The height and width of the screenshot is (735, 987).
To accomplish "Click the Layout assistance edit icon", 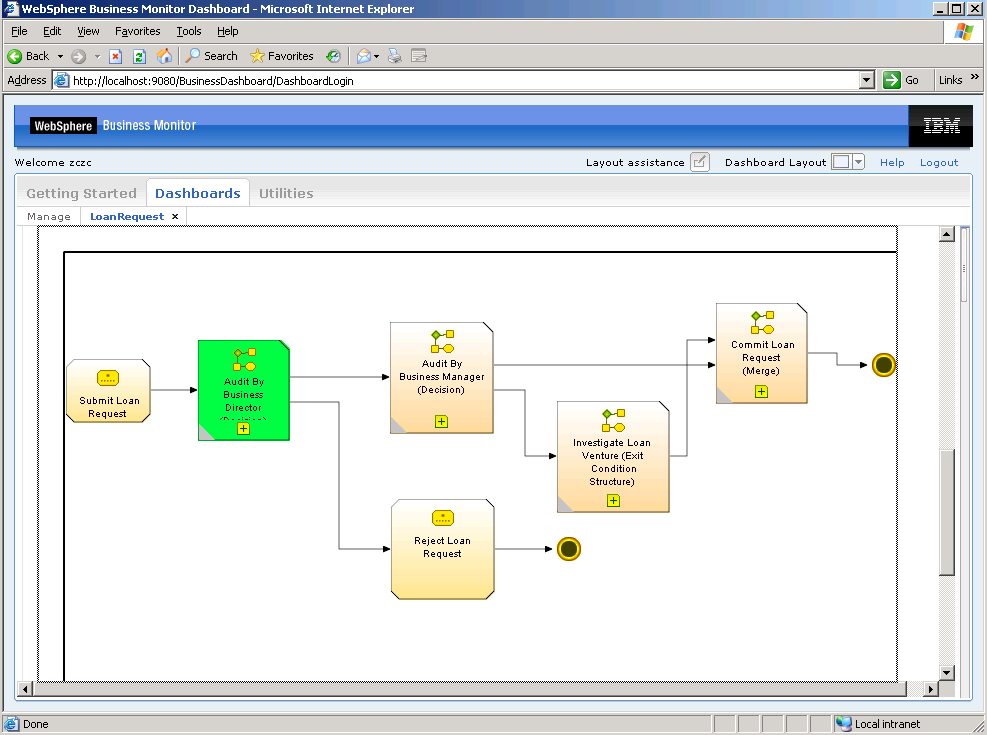I will point(700,162).
